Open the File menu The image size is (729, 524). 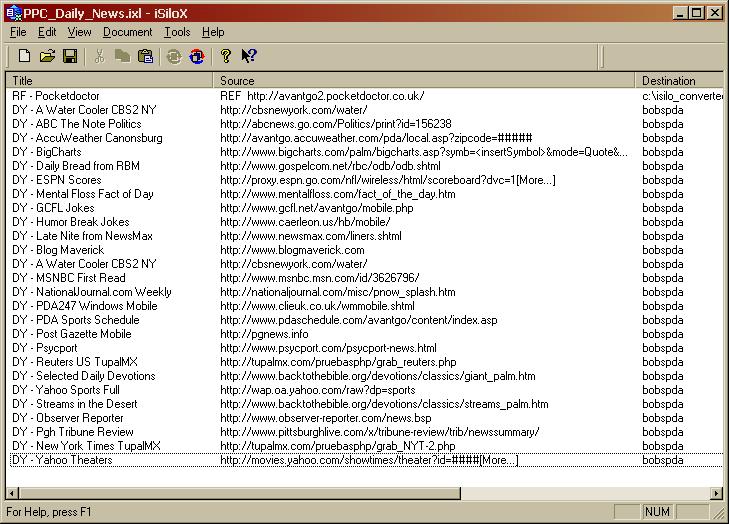[18, 32]
